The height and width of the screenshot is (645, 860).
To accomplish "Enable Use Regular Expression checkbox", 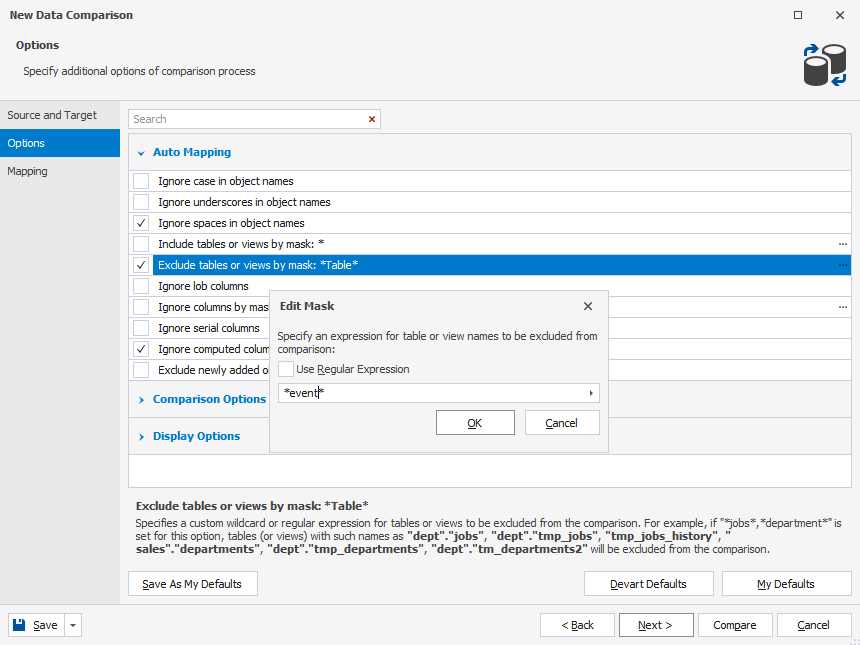I will click(286, 369).
